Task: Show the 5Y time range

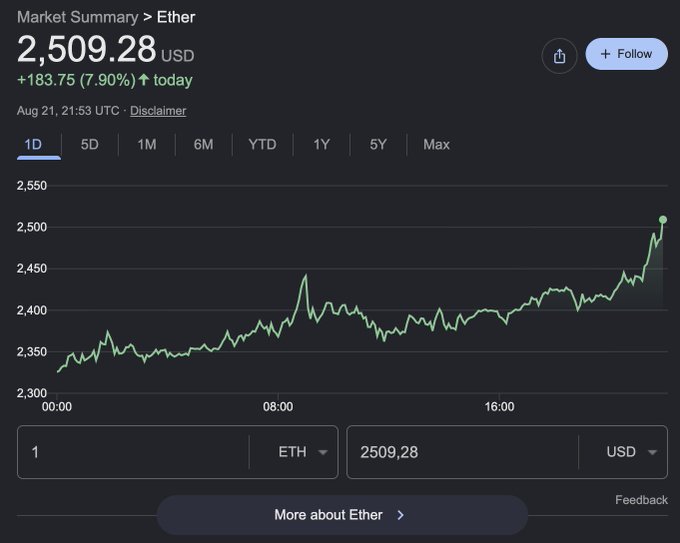Action: 378,144
